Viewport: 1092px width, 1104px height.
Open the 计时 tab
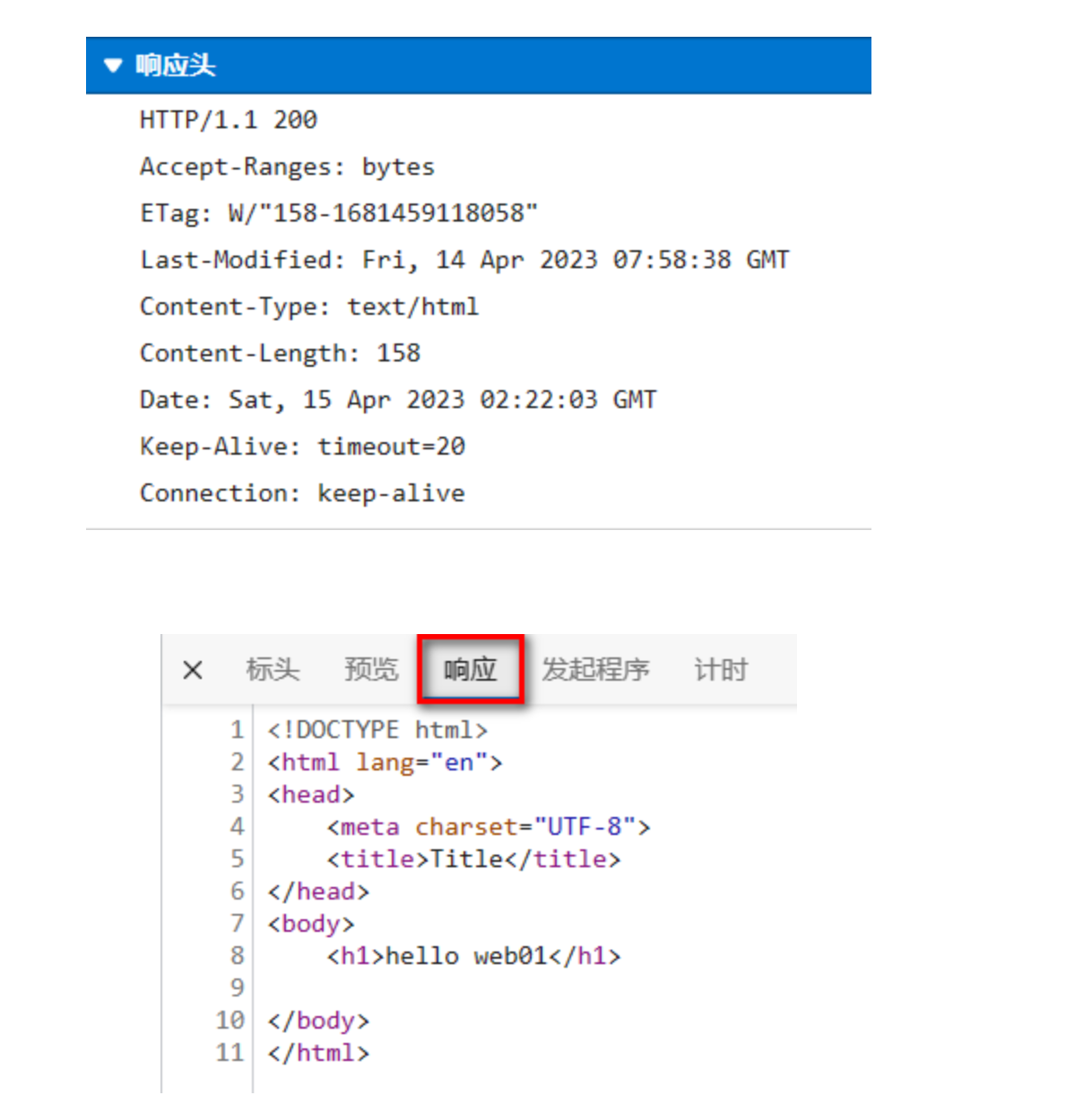click(721, 670)
